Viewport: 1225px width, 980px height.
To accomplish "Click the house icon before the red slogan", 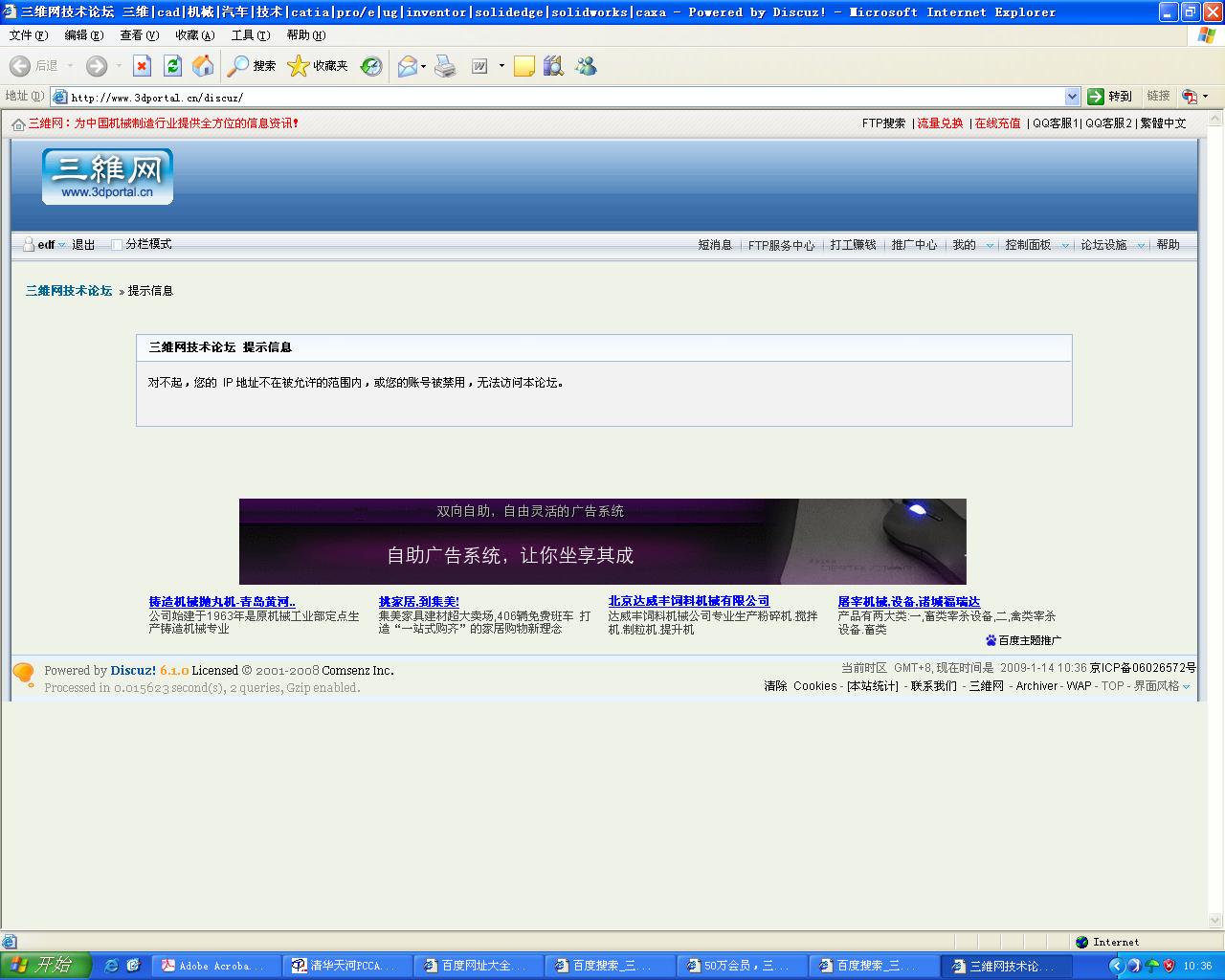I will pyautogui.click(x=18, y=123).
